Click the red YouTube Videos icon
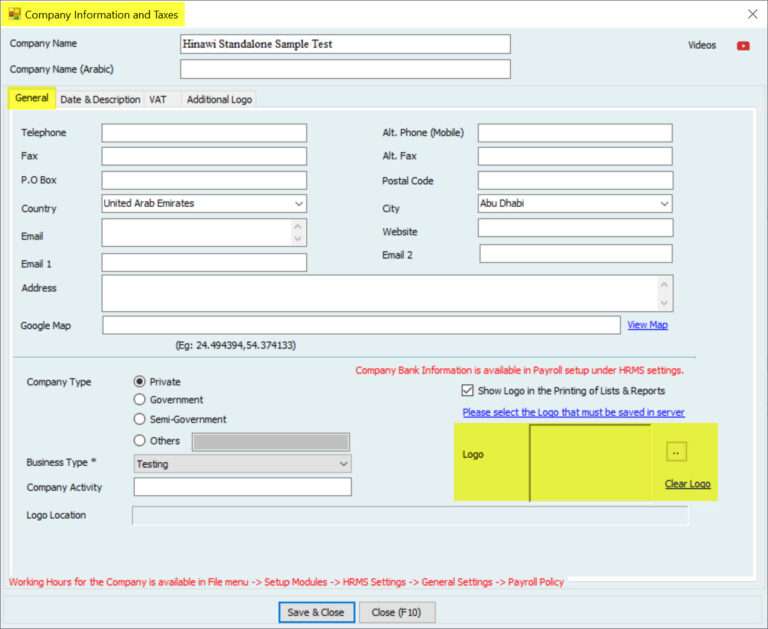 point(743,45)
